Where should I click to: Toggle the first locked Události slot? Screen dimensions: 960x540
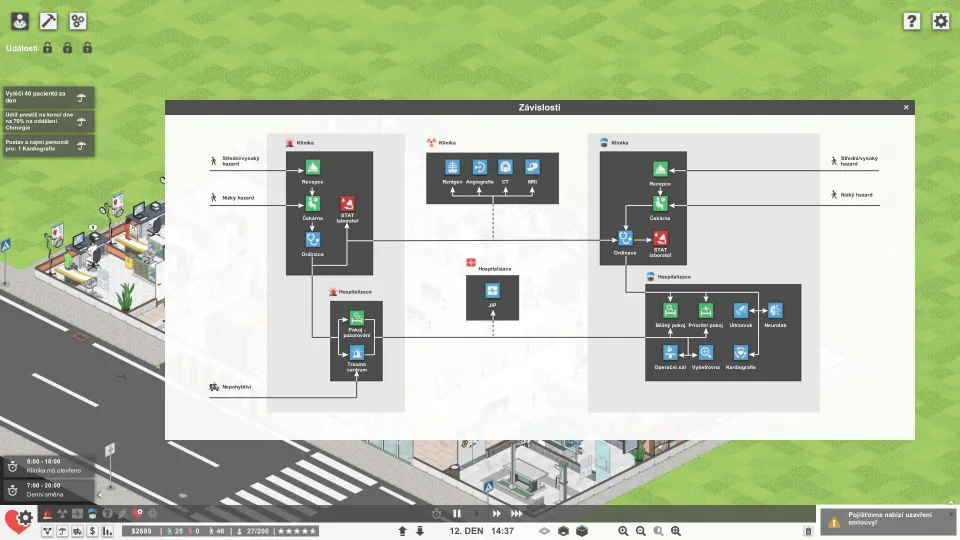(47, 47)
